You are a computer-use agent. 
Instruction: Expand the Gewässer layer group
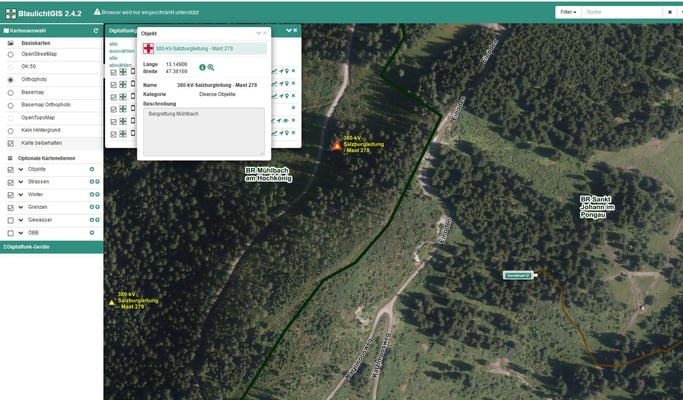(x=20, y=220)
